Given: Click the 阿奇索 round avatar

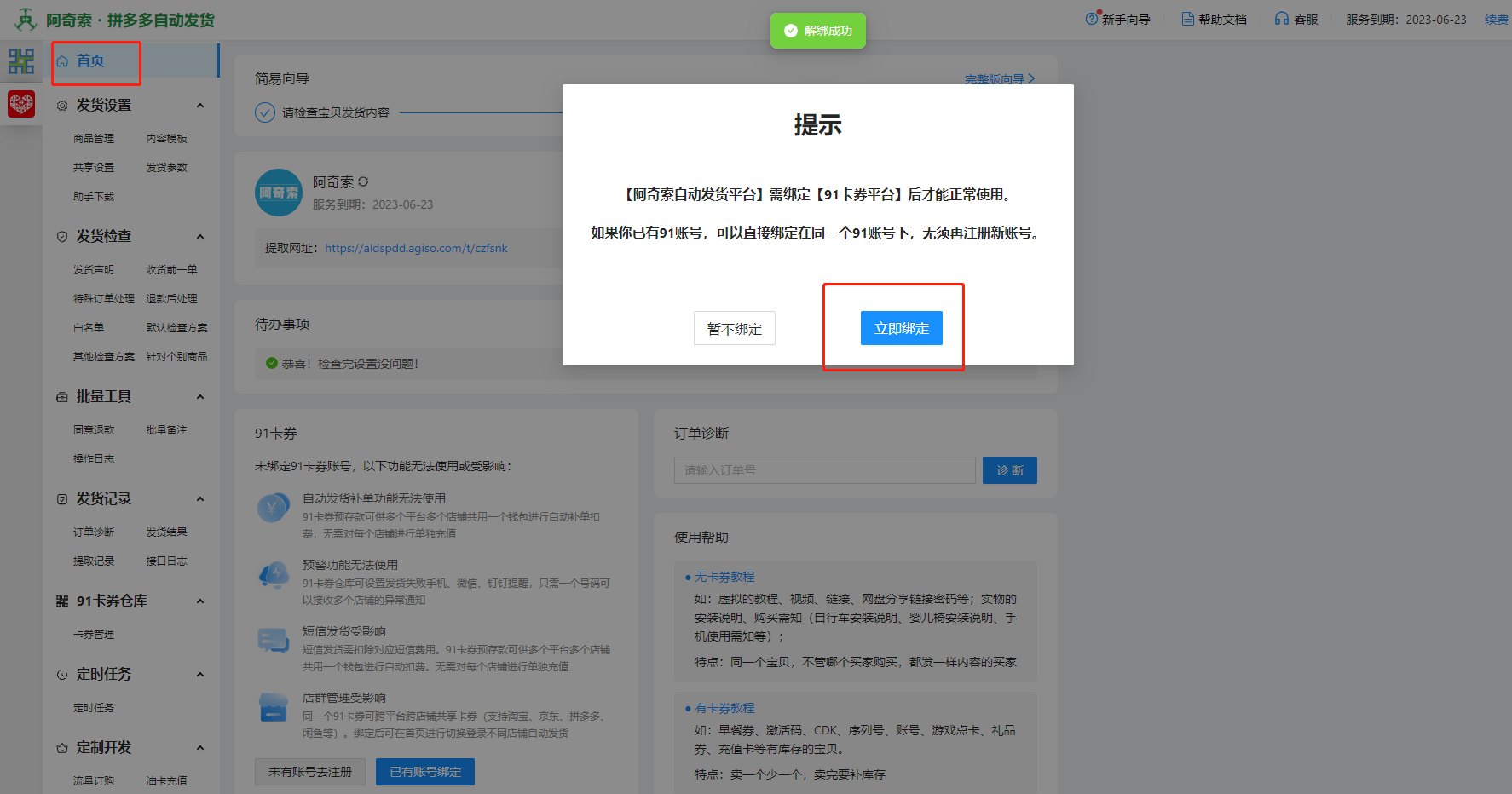Looking at the screenshot, I should (x=279, y=193).
